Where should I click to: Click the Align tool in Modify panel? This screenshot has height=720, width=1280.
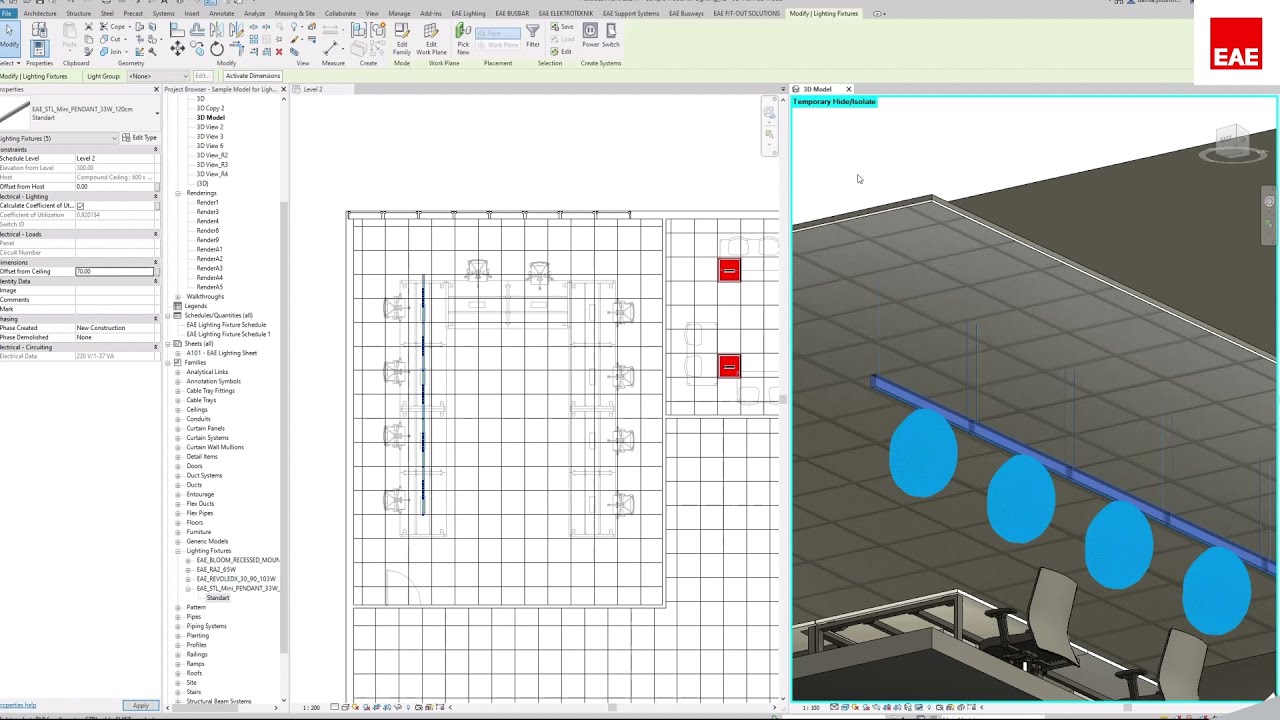(x=177, y=29)
